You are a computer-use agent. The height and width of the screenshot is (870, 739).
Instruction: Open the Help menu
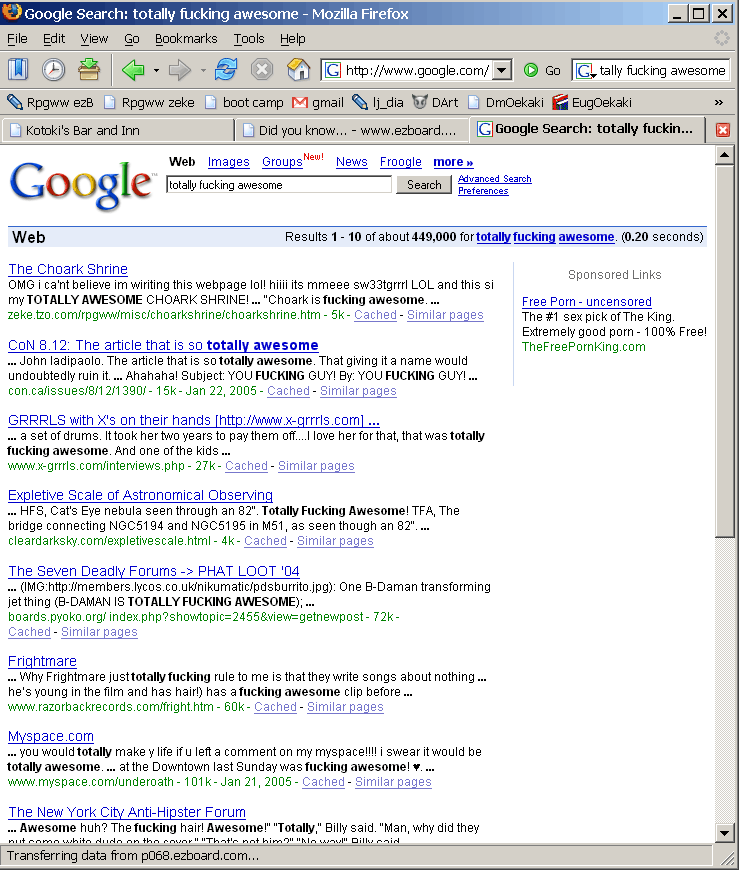[x=292, y=39]
